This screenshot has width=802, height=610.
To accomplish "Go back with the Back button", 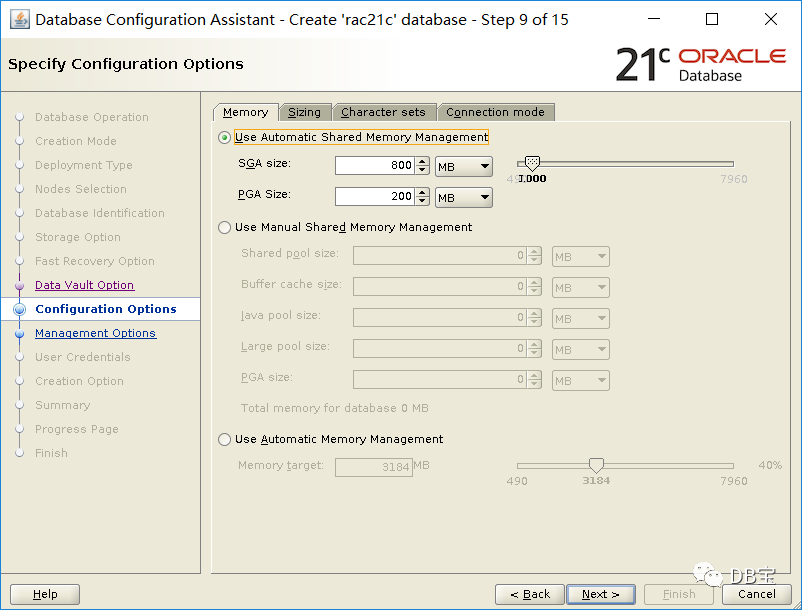I will [530, 594].
